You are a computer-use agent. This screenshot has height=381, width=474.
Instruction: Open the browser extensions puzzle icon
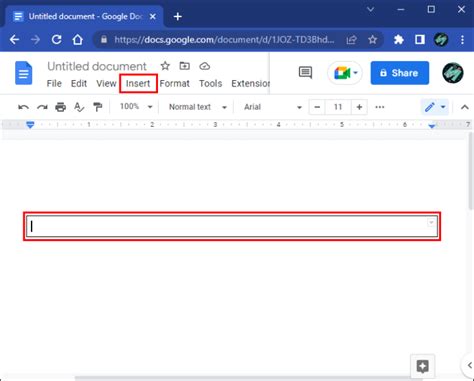[399, 40]
